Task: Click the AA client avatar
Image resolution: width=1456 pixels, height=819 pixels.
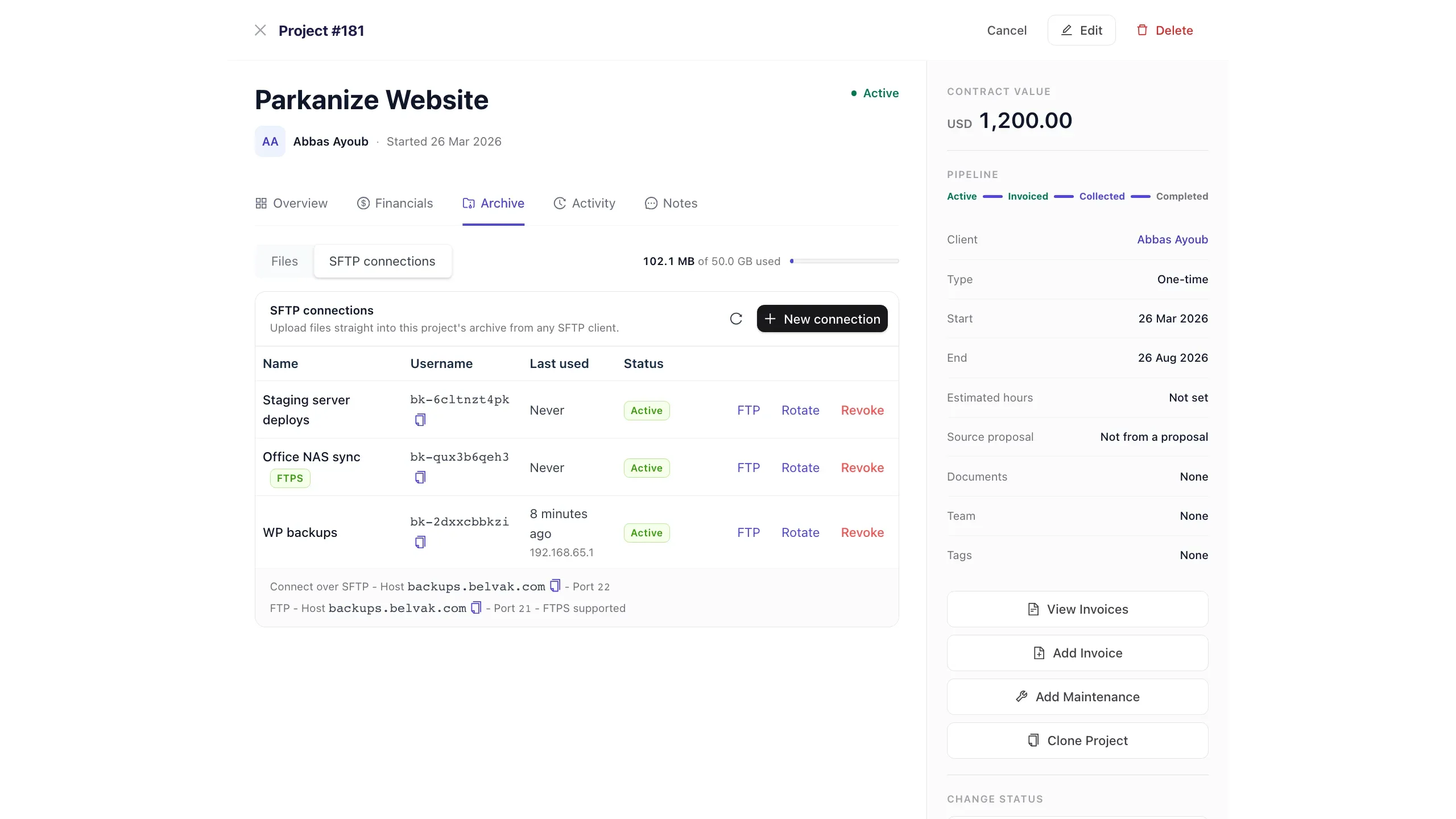Action: click(270, 142)
